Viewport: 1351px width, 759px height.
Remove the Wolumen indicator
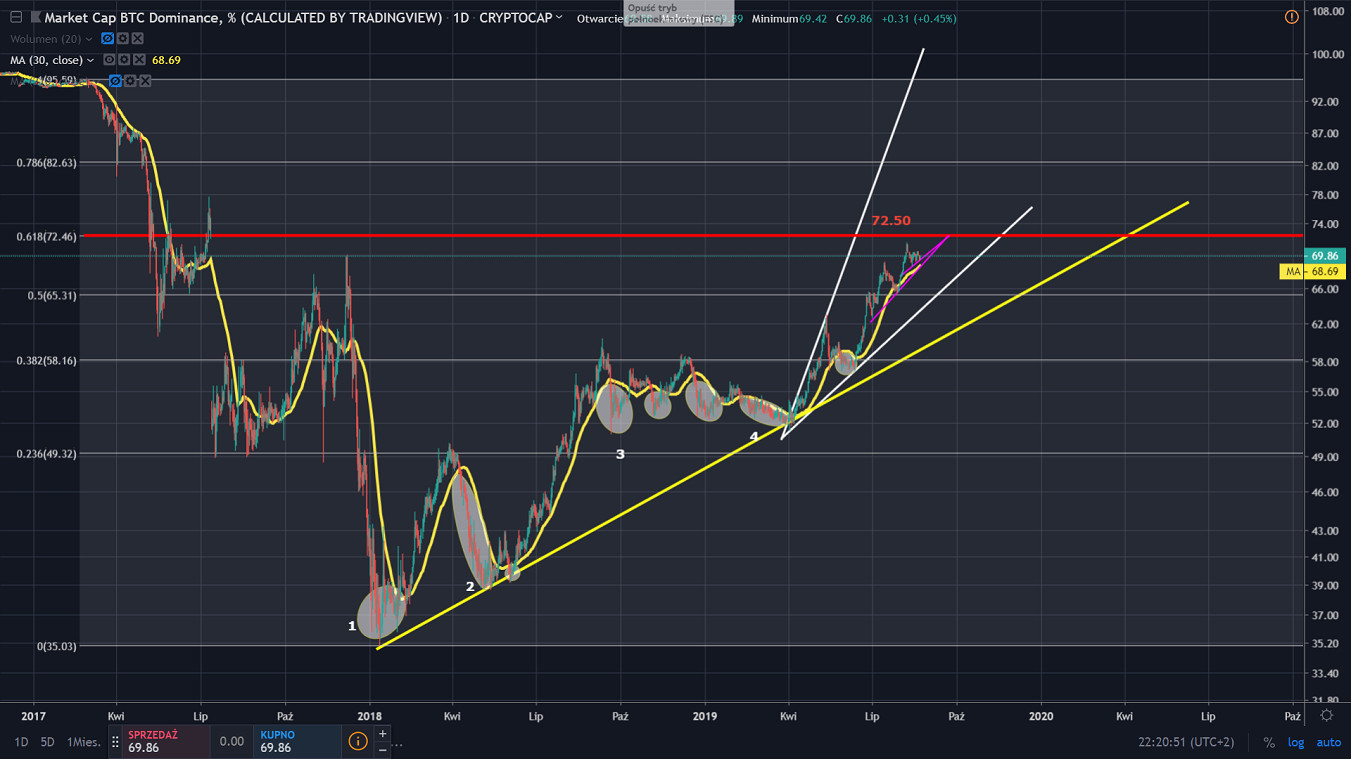coord(138,39)
